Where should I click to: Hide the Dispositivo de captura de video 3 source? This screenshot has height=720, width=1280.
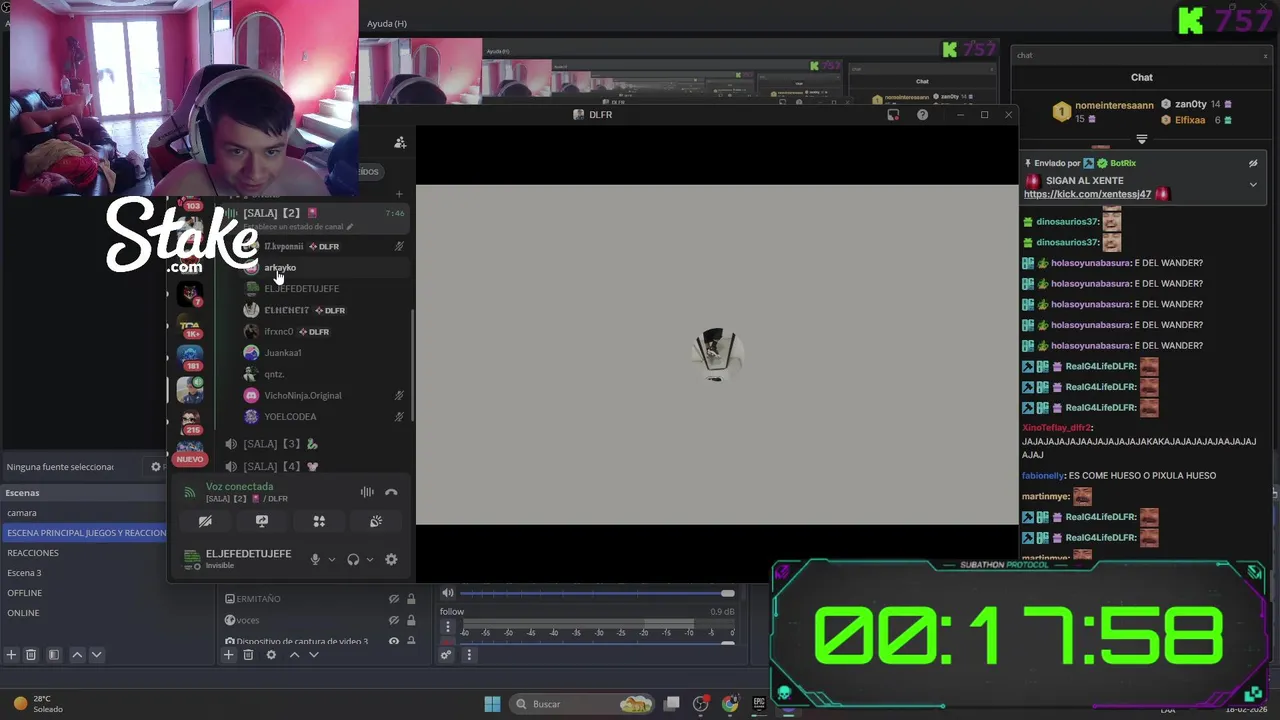394,641
